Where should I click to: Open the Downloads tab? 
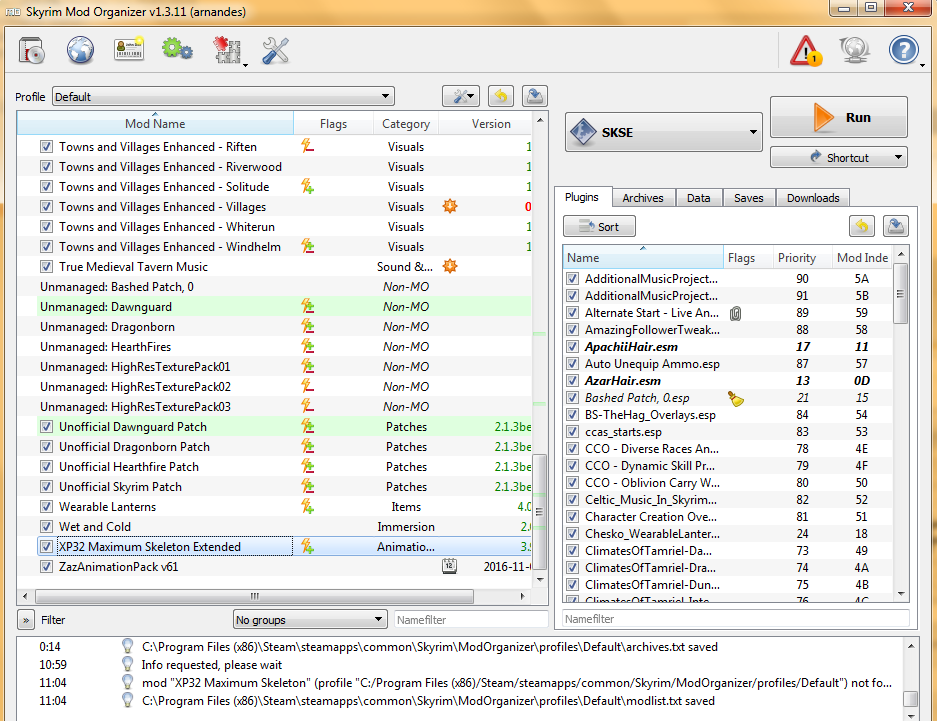pos(813,198)
